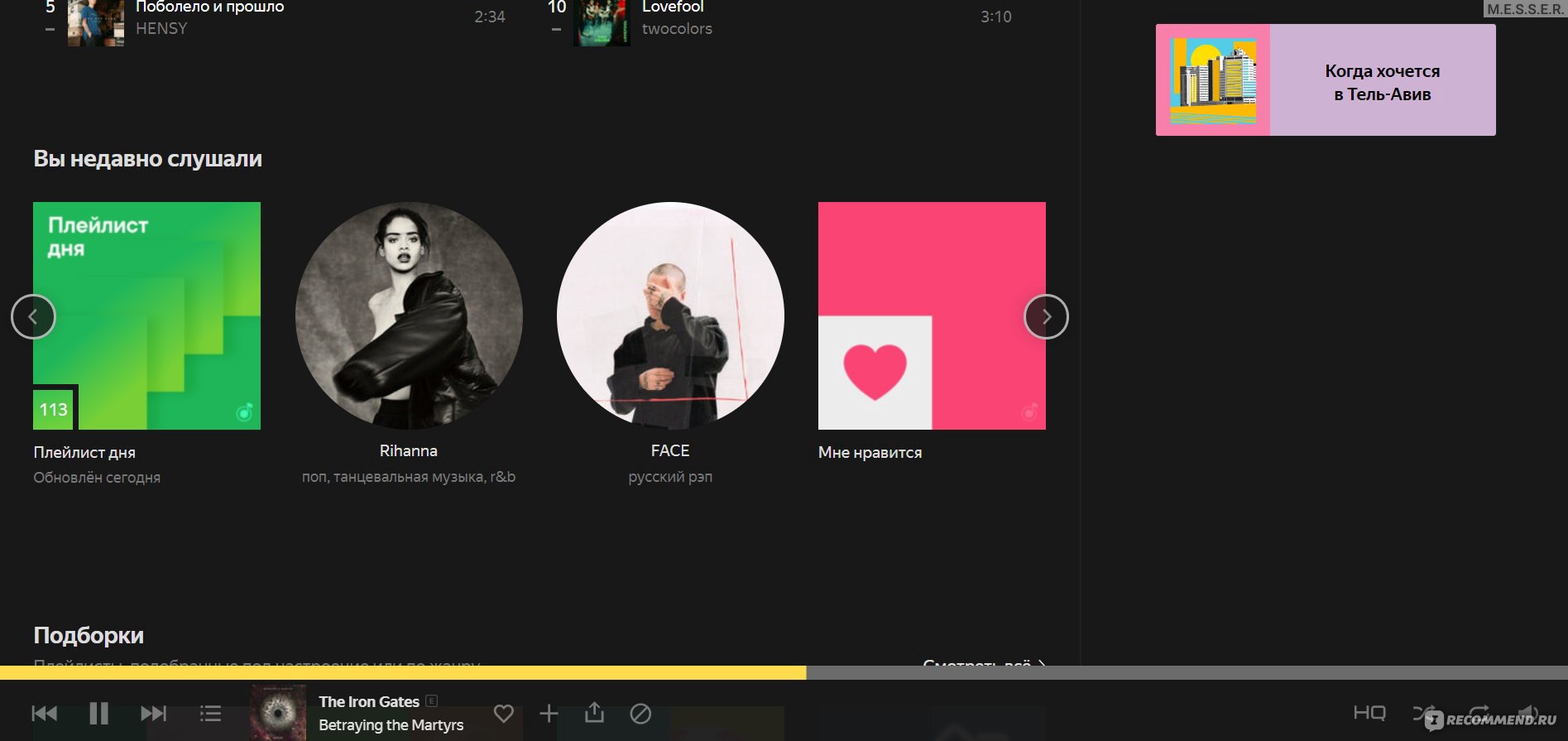
Task: Pause the current track
Action: (98, 713)
